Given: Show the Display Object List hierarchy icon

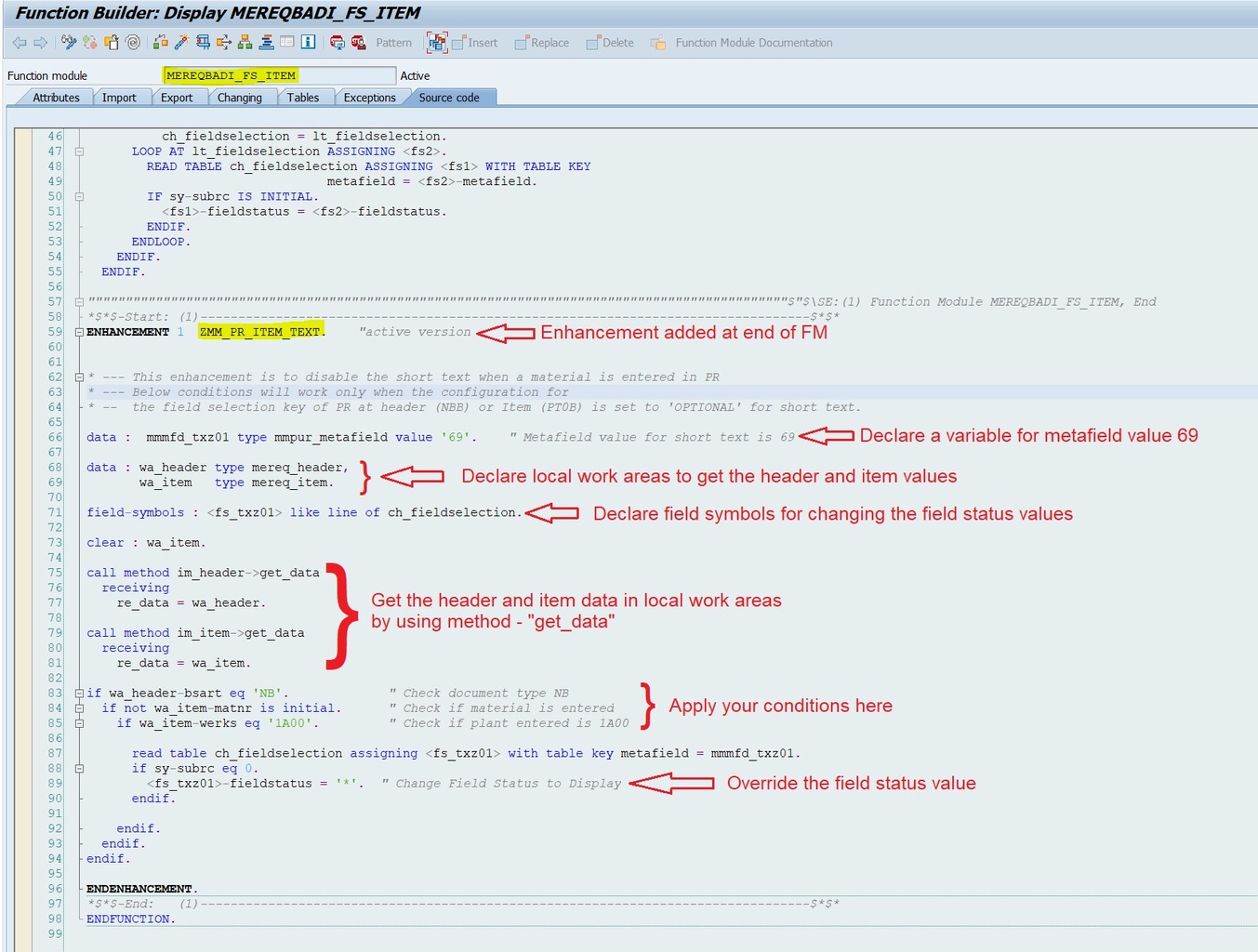Looking at the screenshot, I should [x=245, y=43].
